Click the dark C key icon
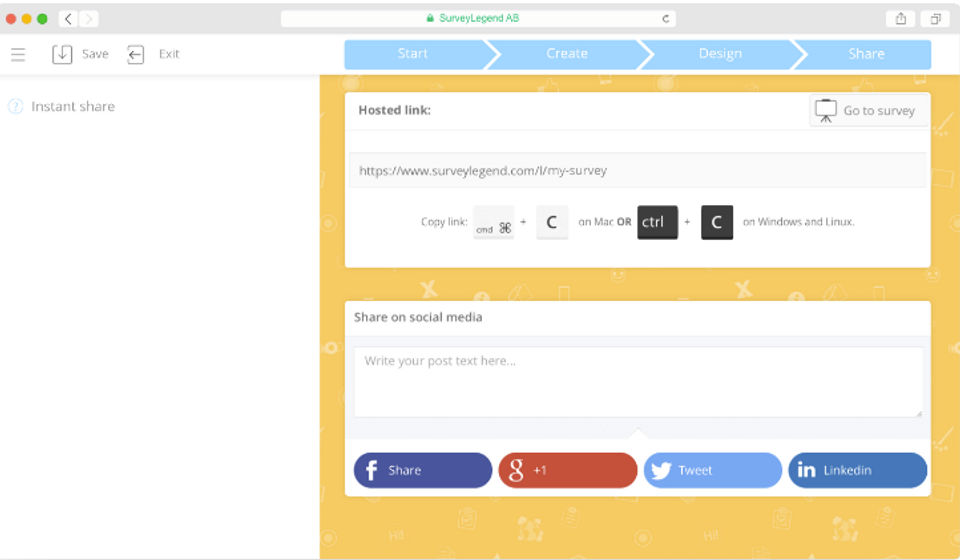 coord(717,222)
